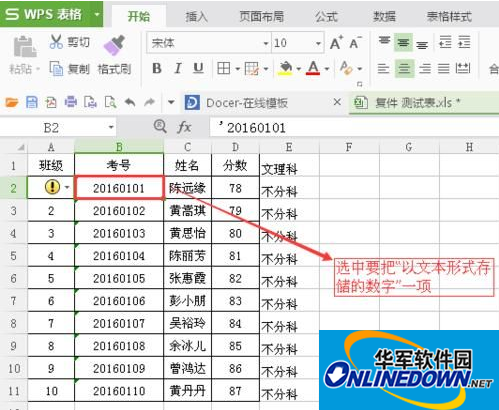The height and width of the screenshot is (410, 499).
Task: Select all cells corner button
Action: [20, 147]
